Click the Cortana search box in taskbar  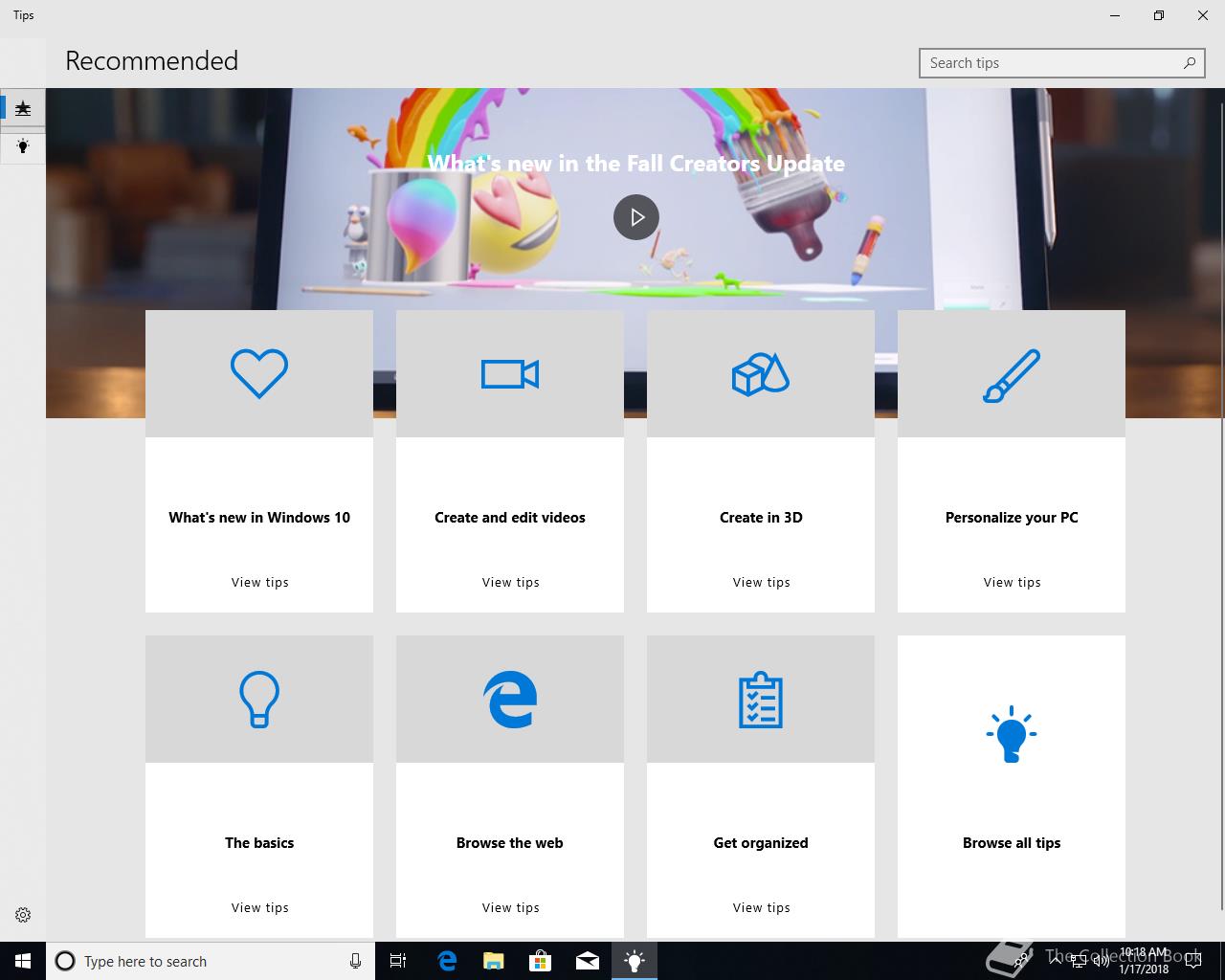pos(211,961)
